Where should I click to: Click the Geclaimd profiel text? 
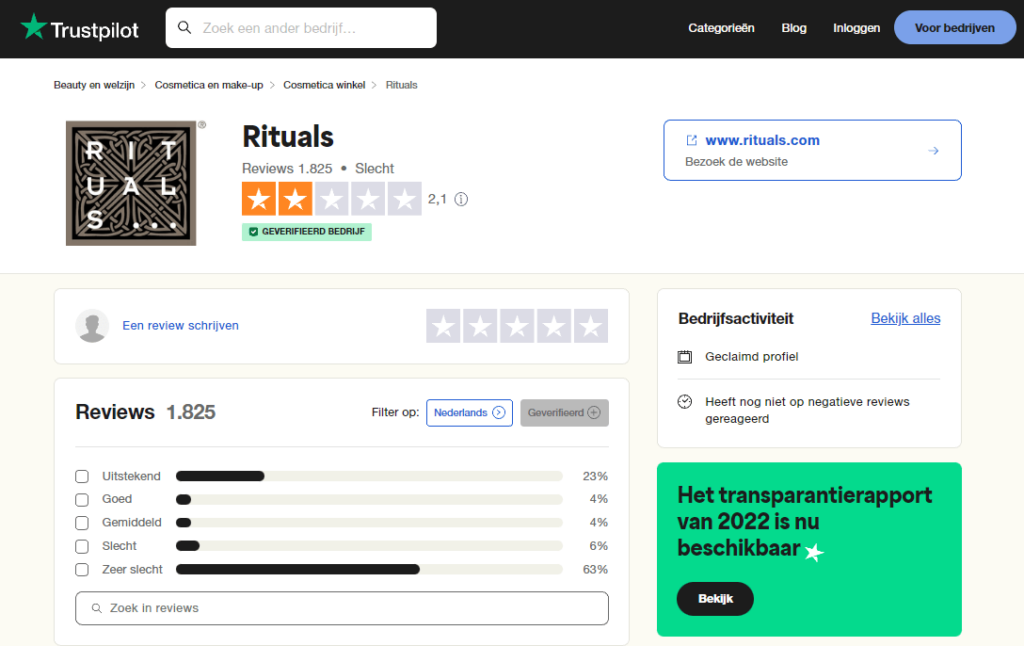click(x=752, y=357)
